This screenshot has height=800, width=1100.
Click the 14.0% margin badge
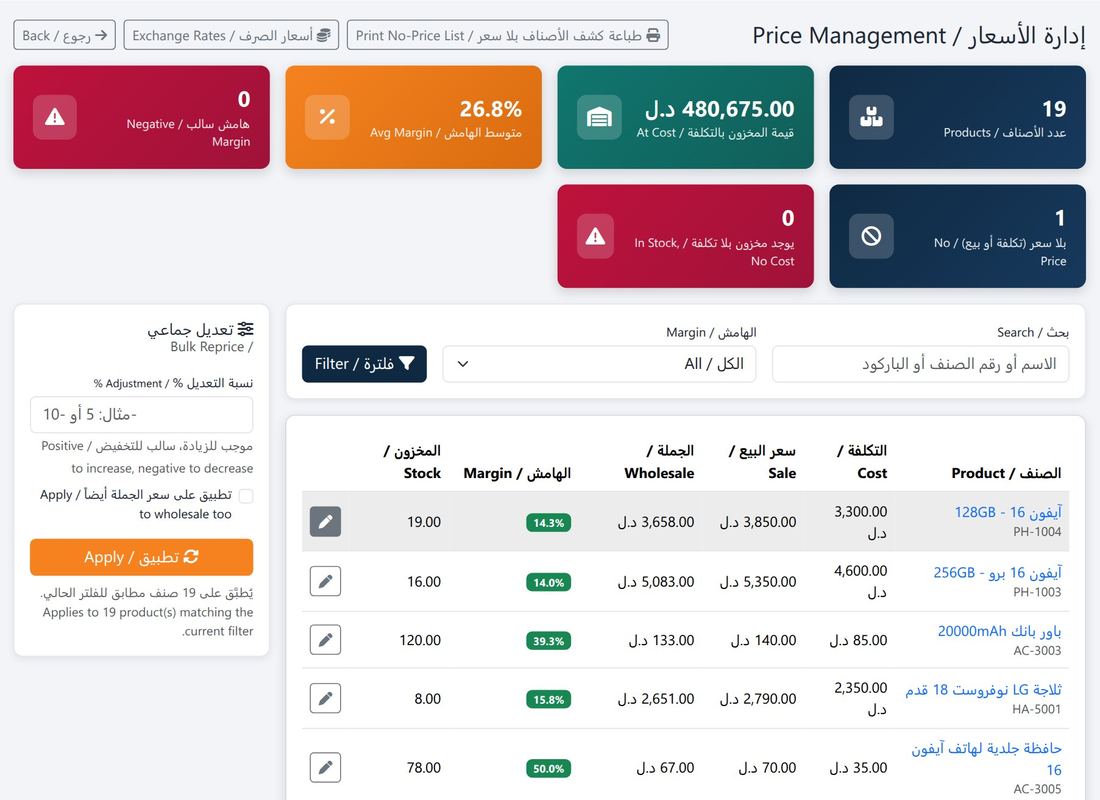tap(549, 582)
